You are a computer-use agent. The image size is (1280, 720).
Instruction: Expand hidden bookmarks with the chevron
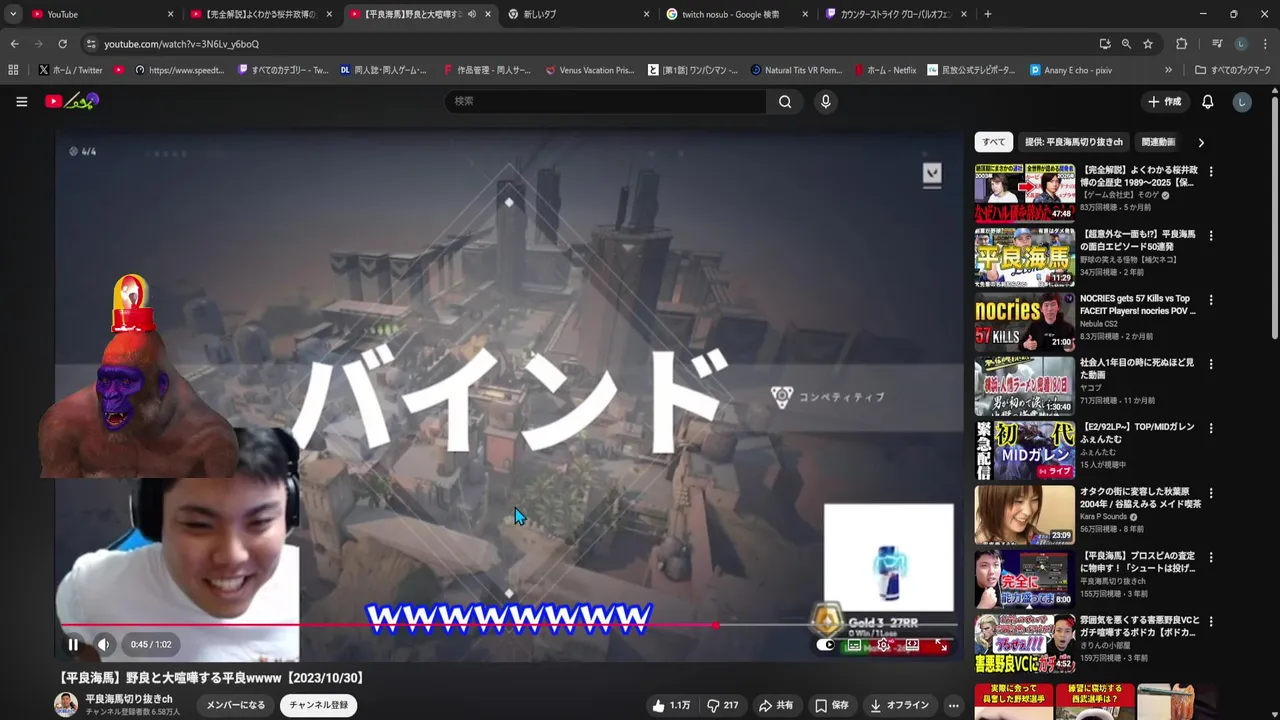1168,70
